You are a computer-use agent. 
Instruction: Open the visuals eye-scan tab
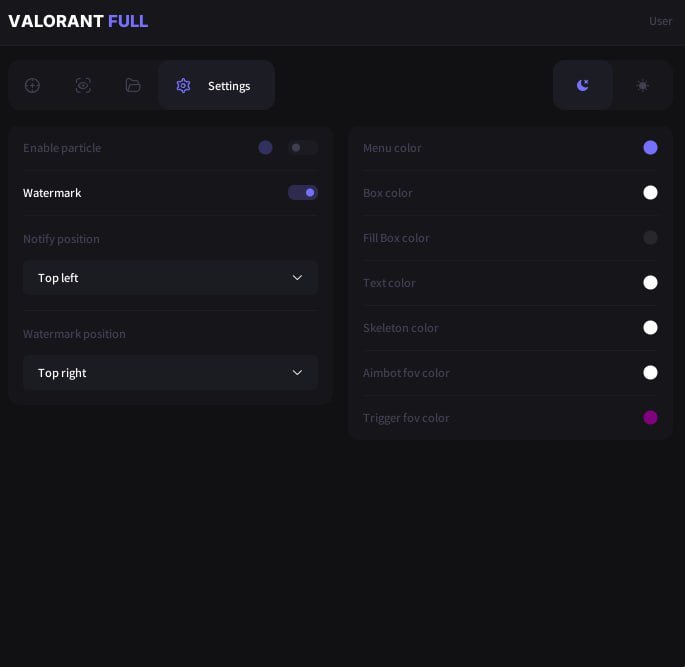point(83,86)
